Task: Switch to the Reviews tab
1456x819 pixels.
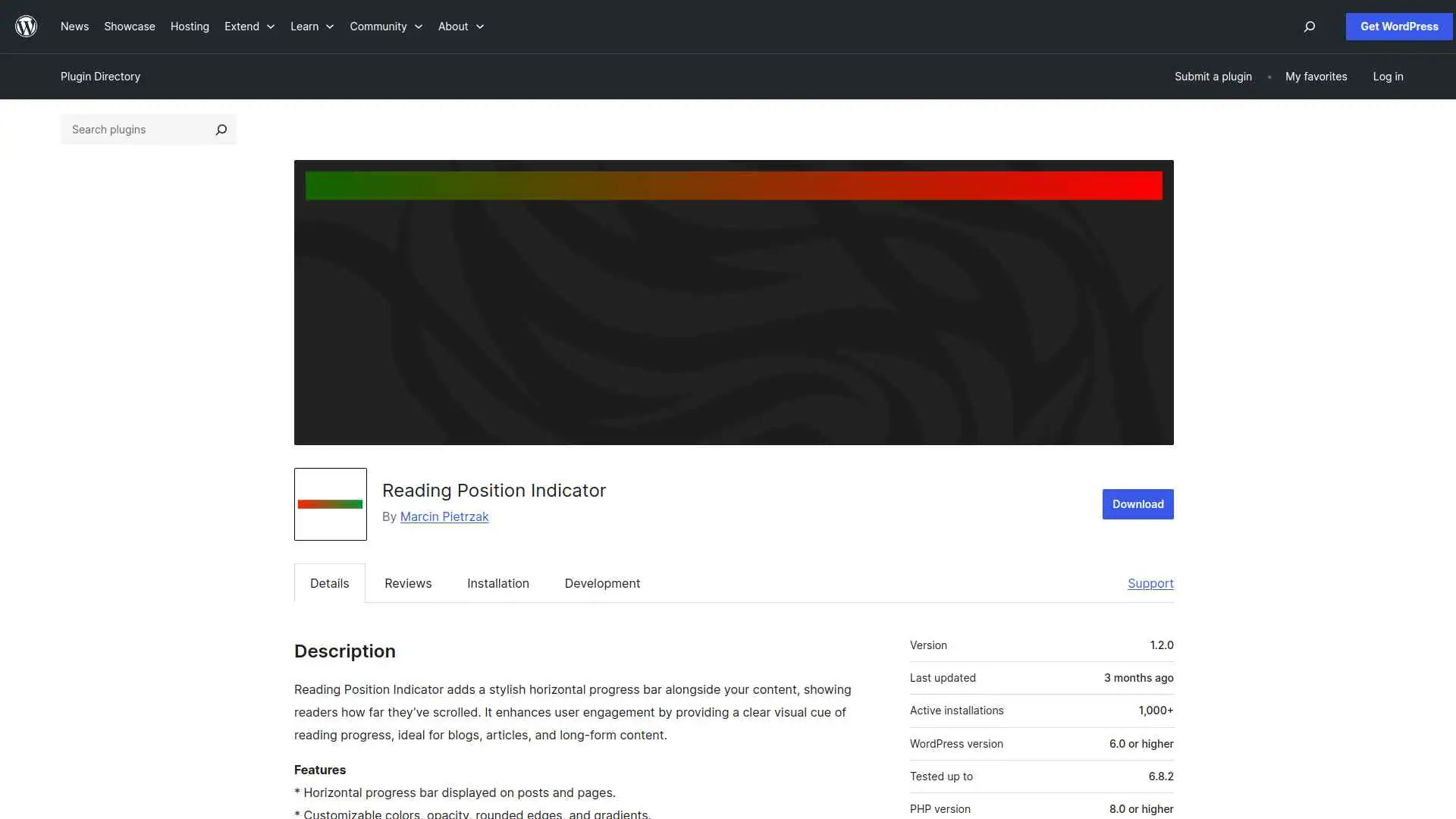Action: (407, 583)
